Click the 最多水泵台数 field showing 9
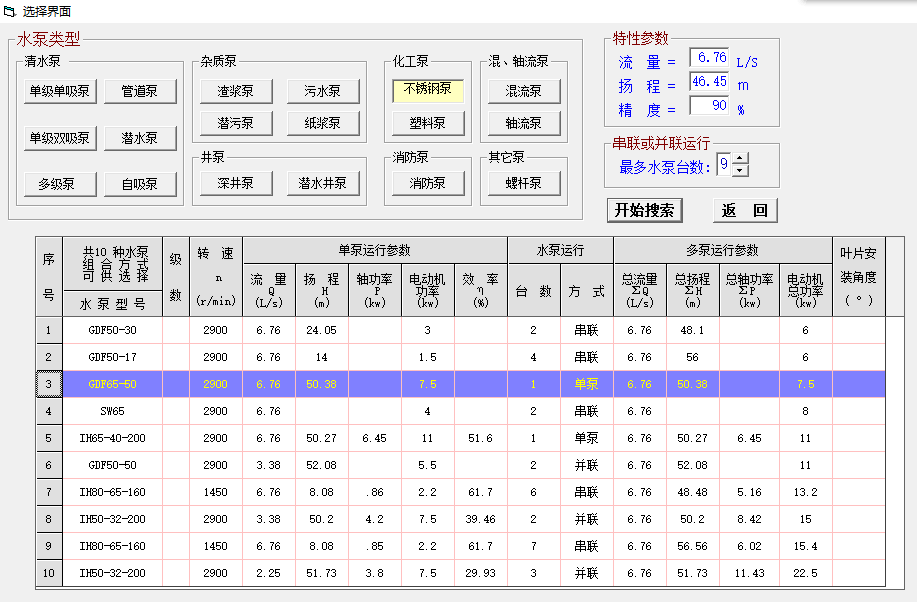Screen dimensions: 917x602 coord(724,164)
